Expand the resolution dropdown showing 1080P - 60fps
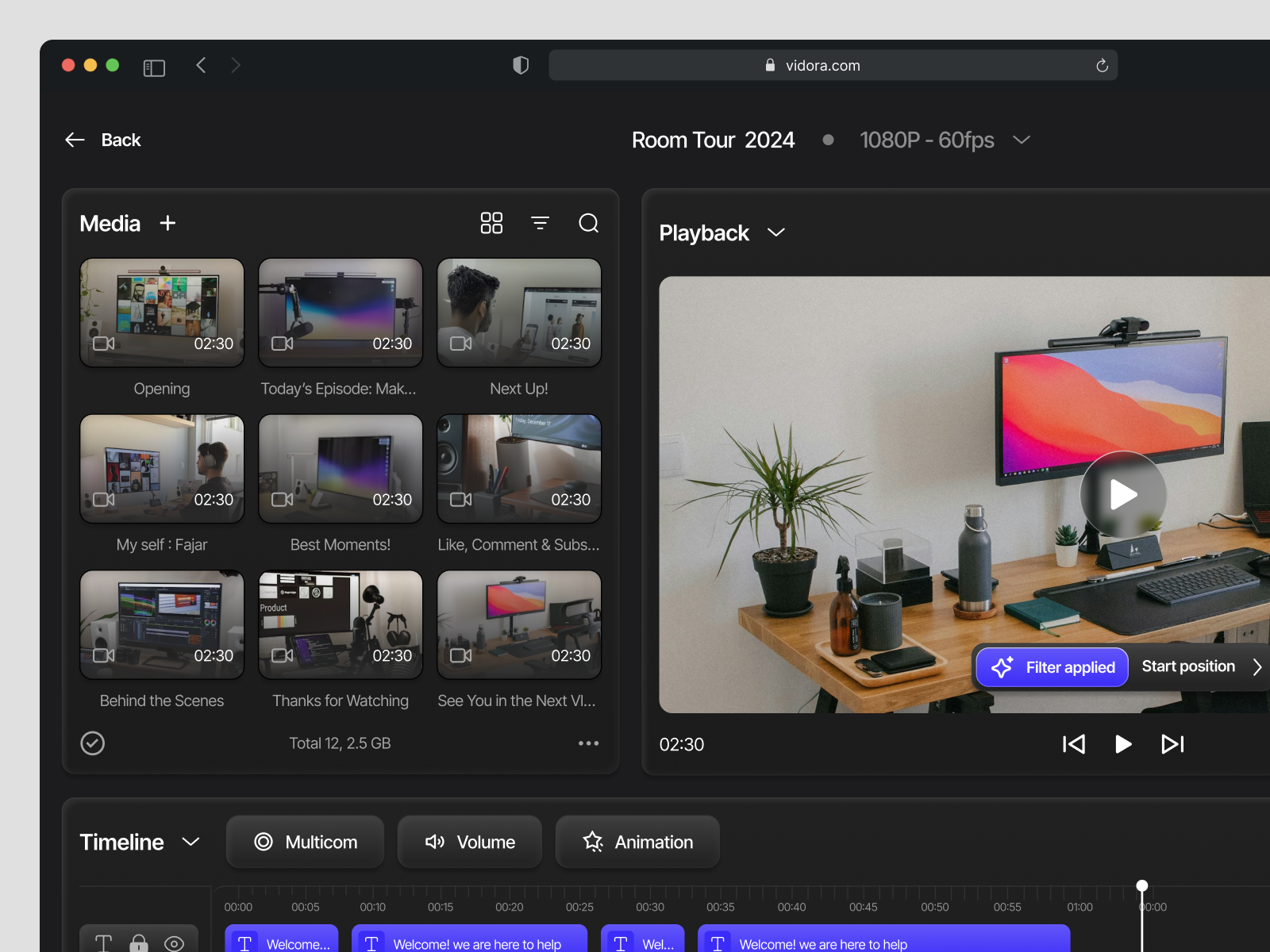This screenshot has width=1270, height=952. tap(1021, 140)
